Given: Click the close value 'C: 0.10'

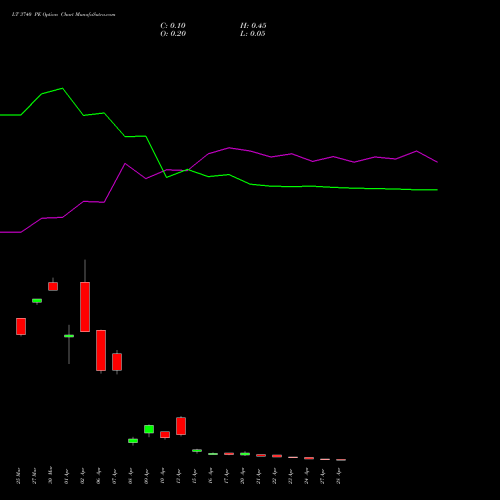Looking at the screenshot, I should point(173,26).
